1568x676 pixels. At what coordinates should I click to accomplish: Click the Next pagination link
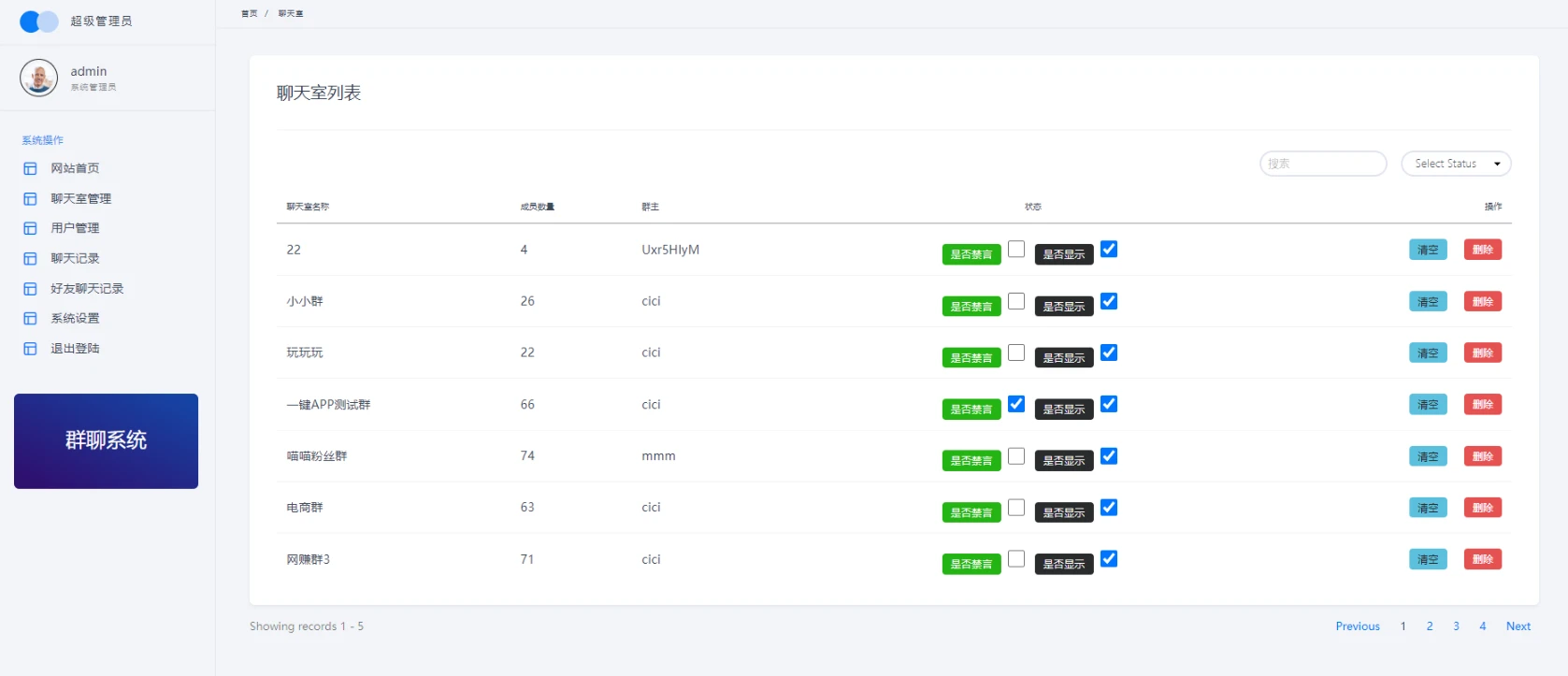pyautogui.click(x=1518, y=626)
